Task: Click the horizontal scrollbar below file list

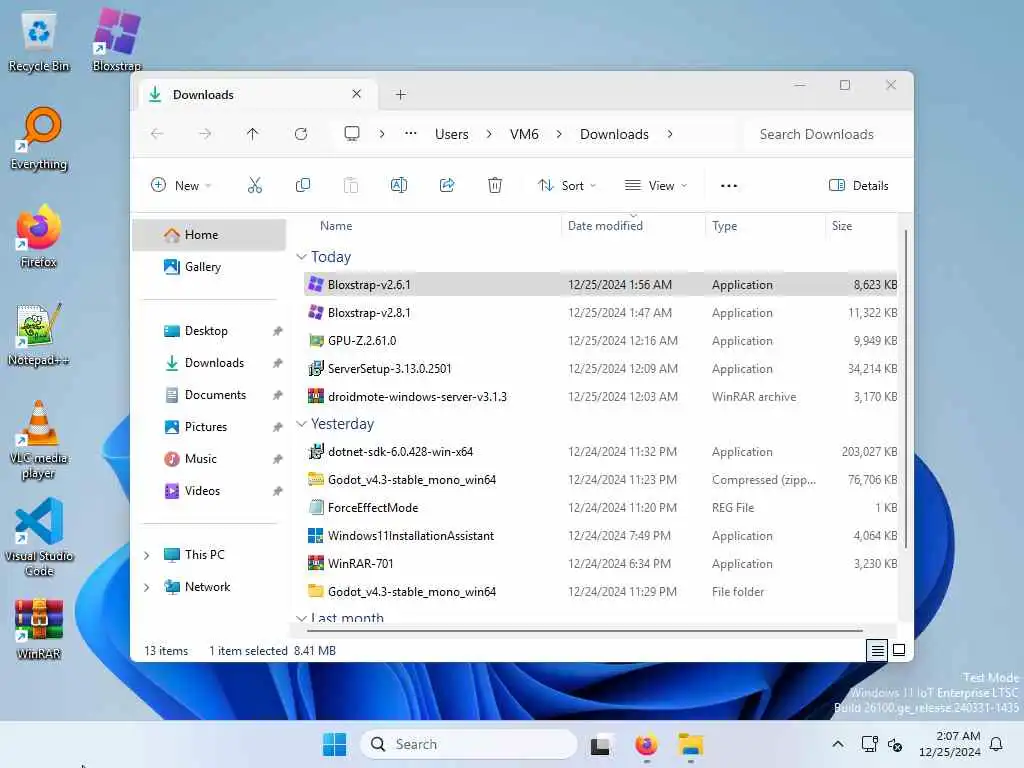Action: tap(585, 632)
